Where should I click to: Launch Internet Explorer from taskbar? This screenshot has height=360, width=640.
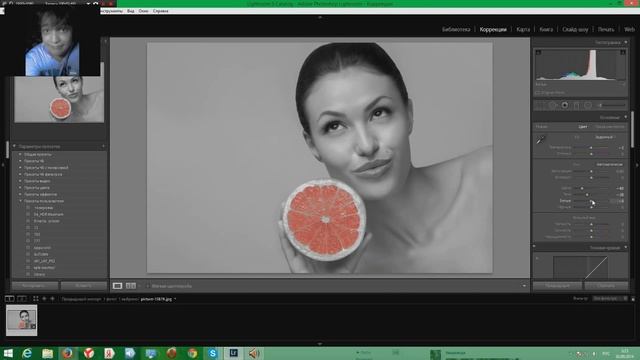click(x=27, y=353)
